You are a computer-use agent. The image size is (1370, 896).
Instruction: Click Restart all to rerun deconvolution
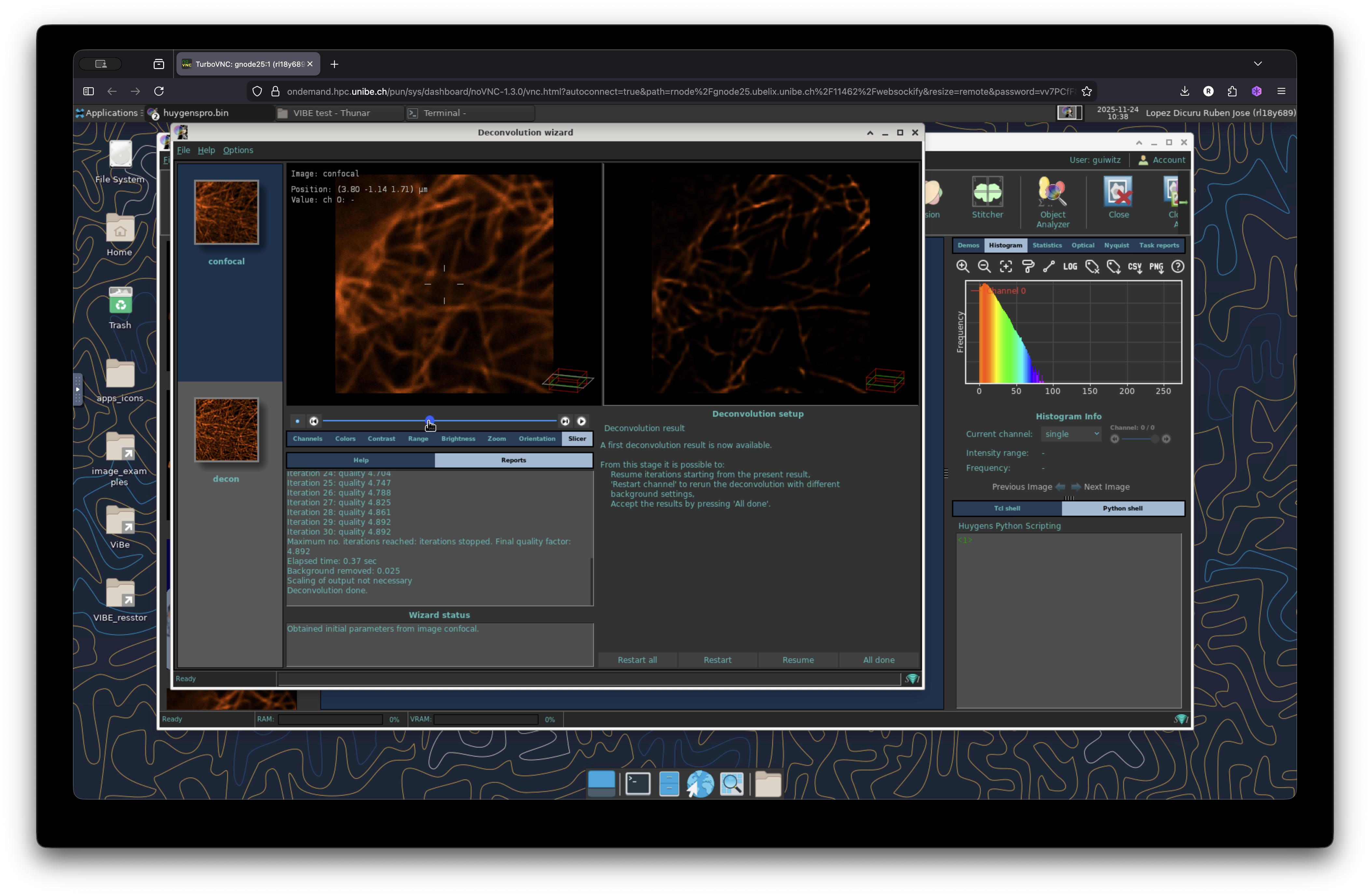[x=637, y=660]
